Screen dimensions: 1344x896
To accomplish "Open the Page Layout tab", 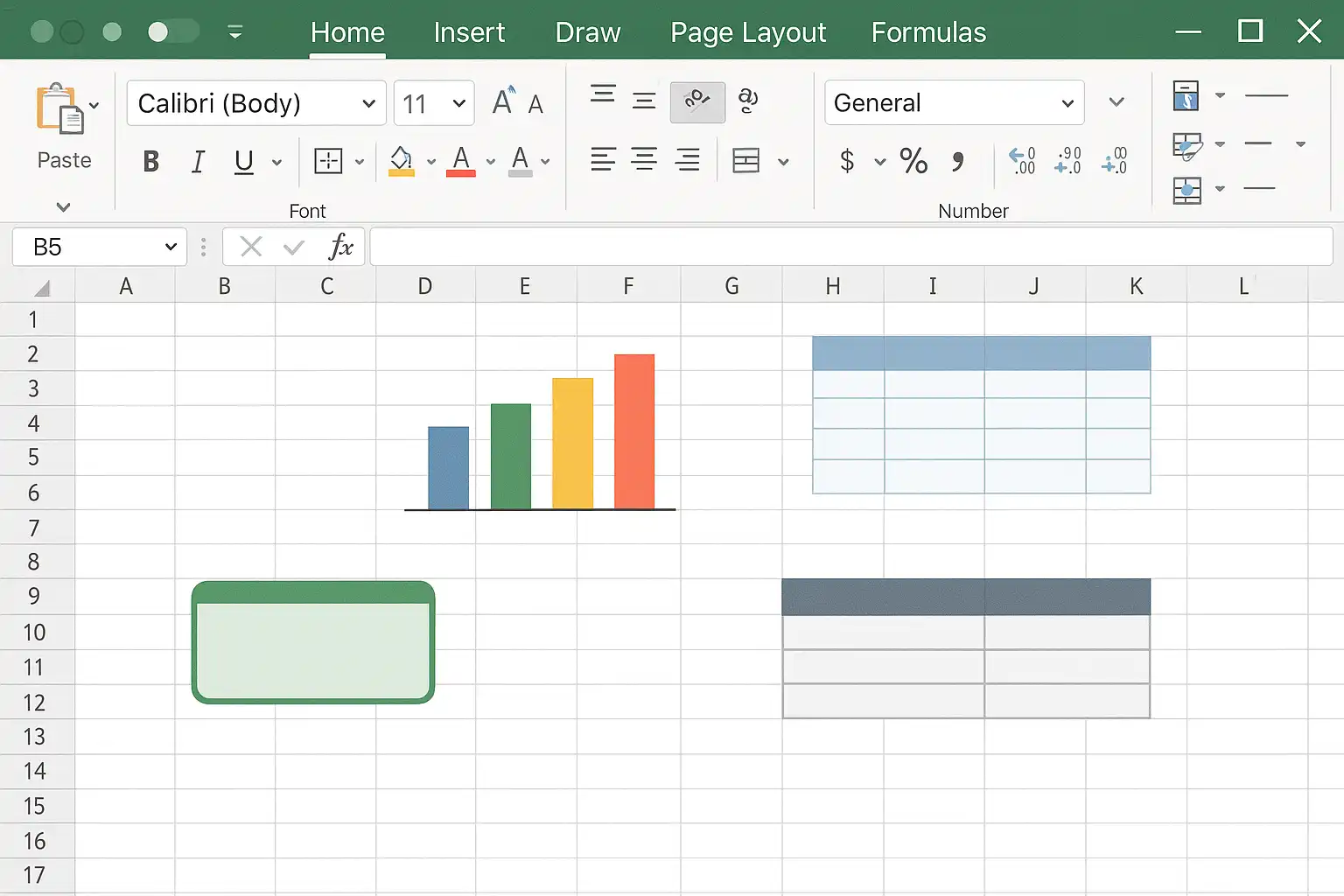I will [x=747, y=32].
